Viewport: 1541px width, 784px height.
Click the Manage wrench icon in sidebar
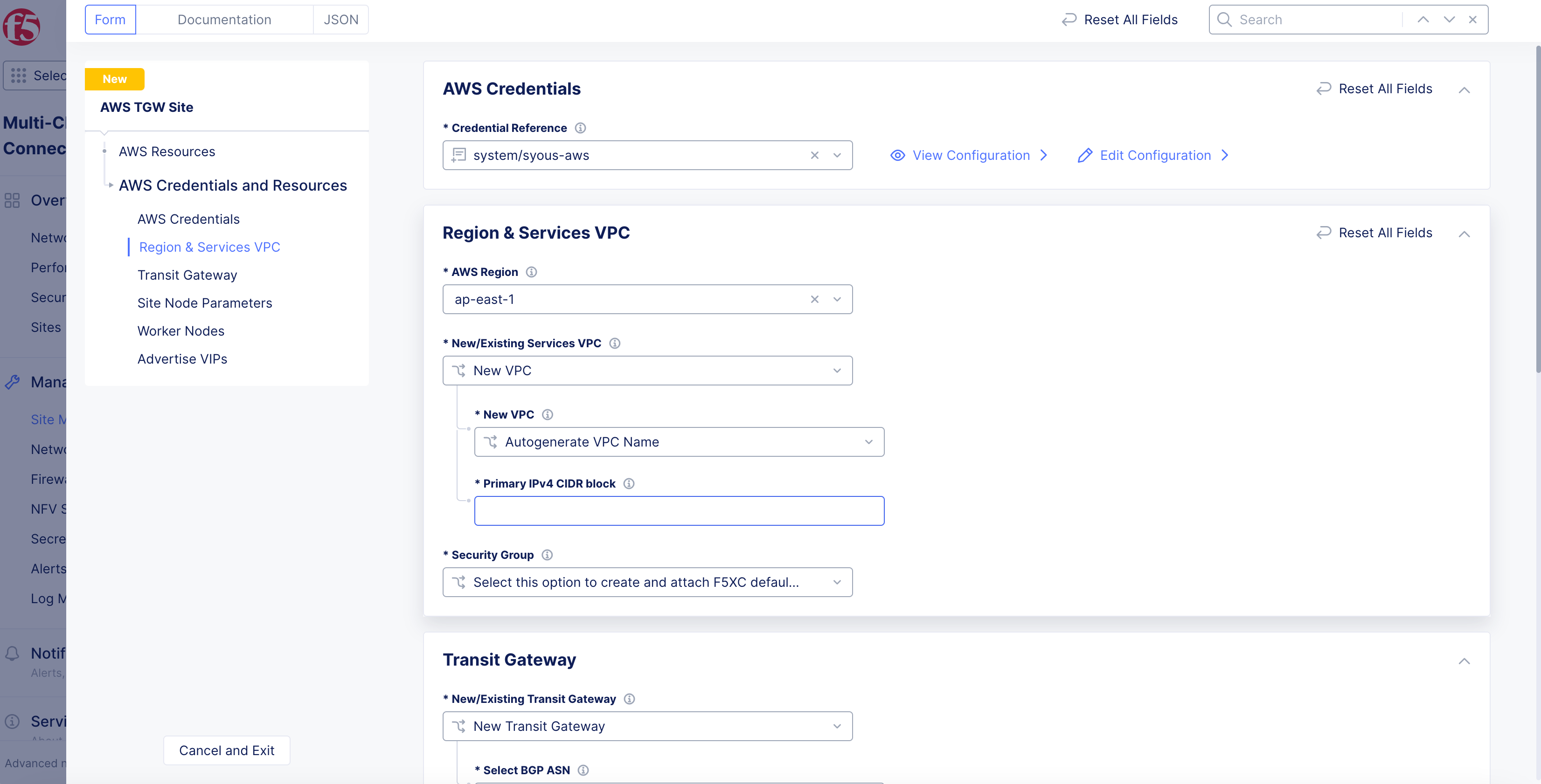[x=13, y=382]
